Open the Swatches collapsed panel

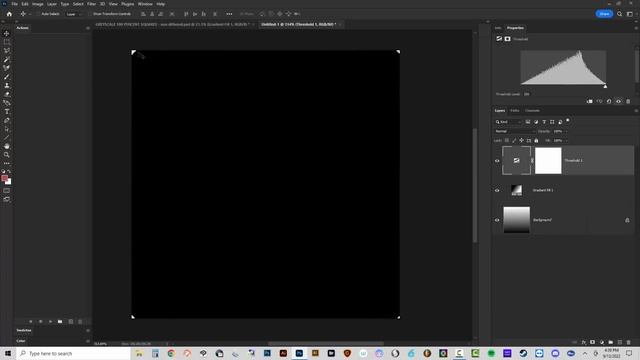(24, 330)
